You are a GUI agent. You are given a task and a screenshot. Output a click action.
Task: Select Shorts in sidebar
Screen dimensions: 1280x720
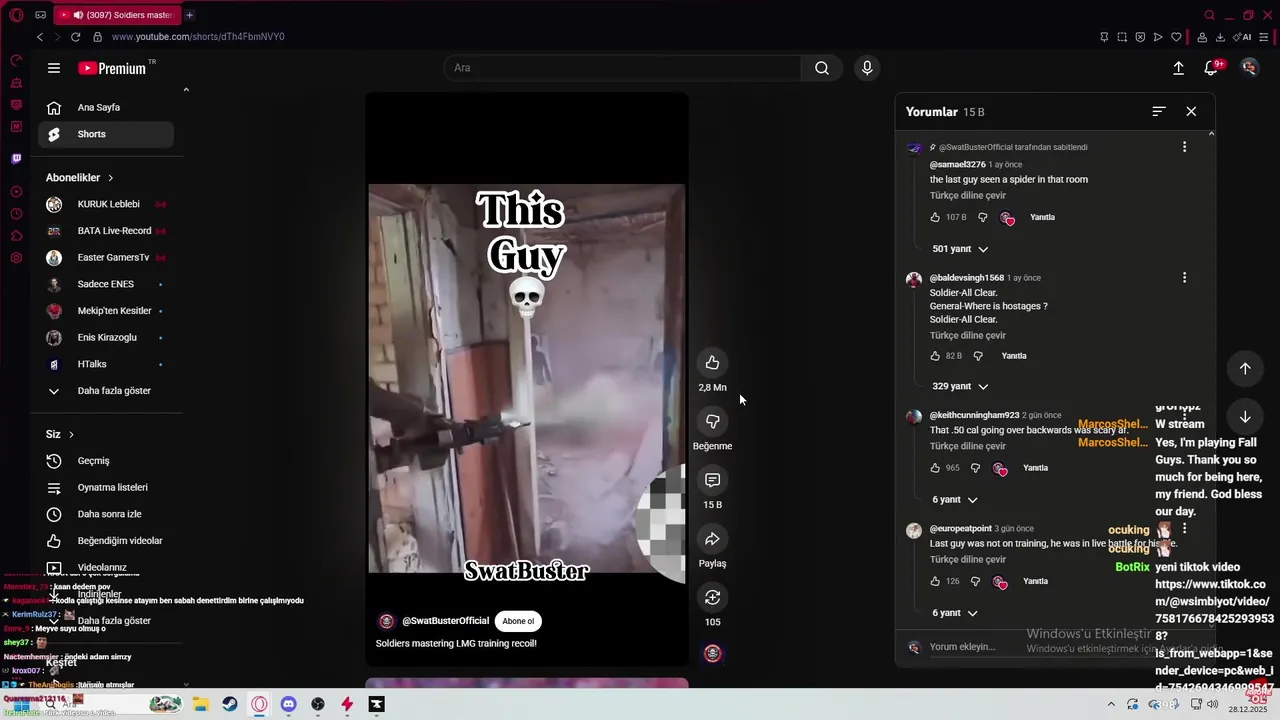coord(105,134)
